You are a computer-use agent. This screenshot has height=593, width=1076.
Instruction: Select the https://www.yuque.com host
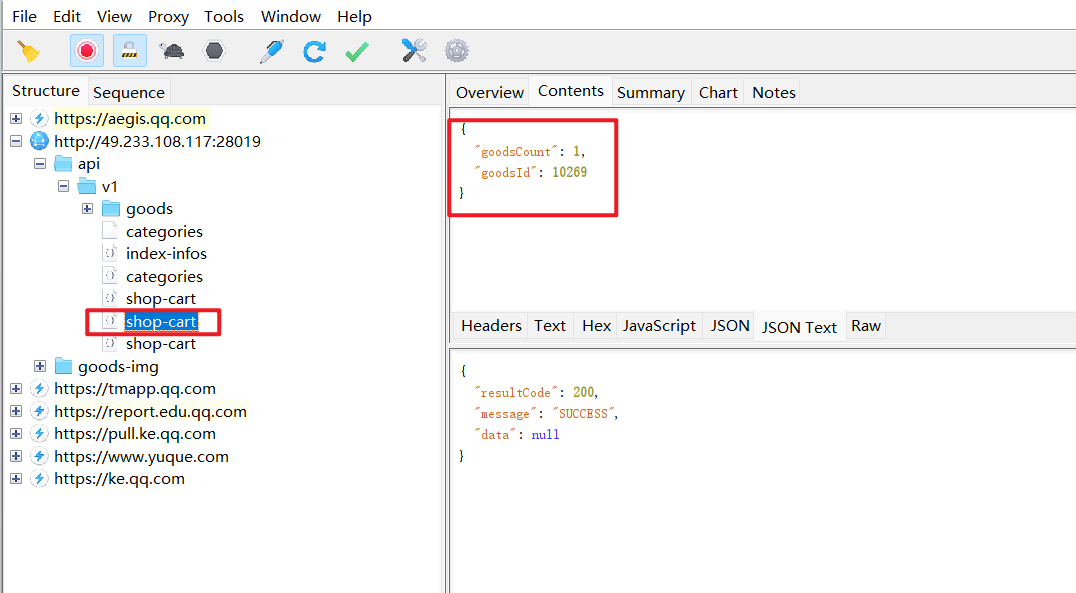click(x=141, y=456)
